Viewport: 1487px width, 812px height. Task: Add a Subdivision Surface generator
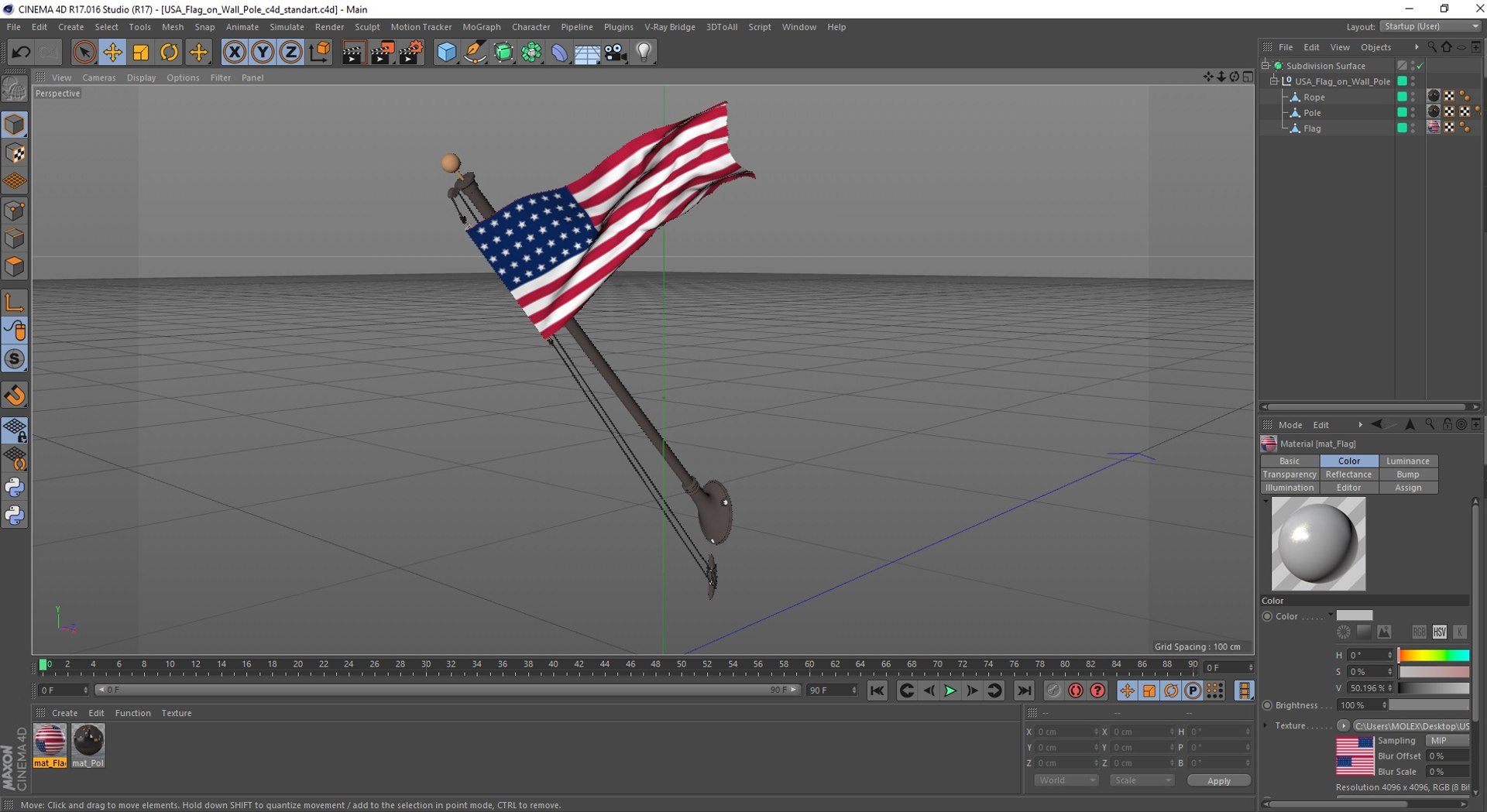[x=503, y=52]
